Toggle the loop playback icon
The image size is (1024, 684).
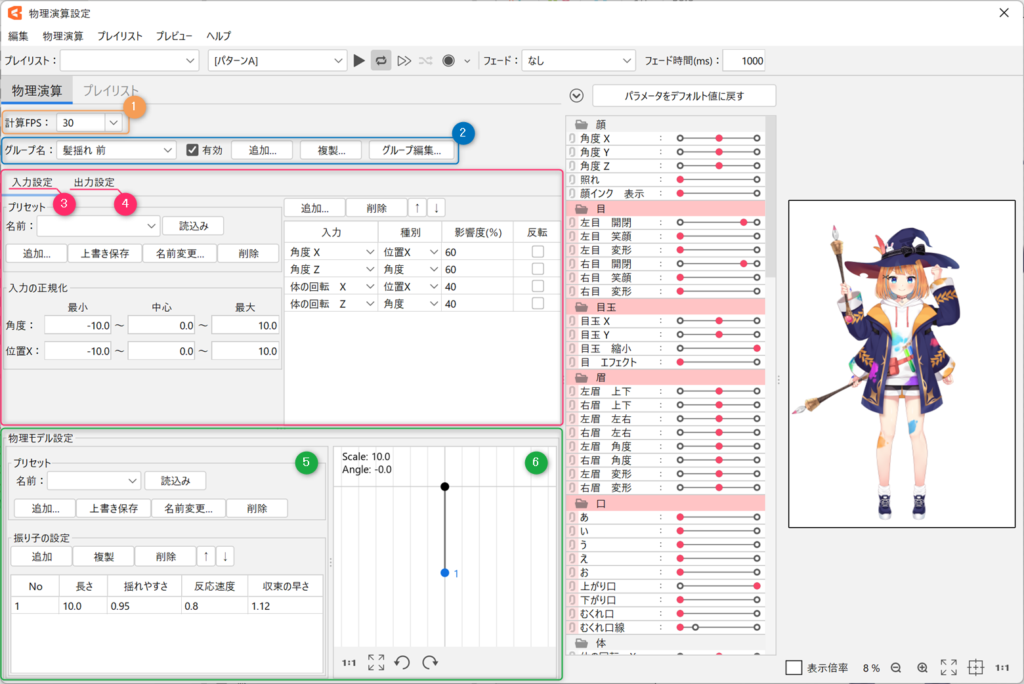tap(381, 61)
